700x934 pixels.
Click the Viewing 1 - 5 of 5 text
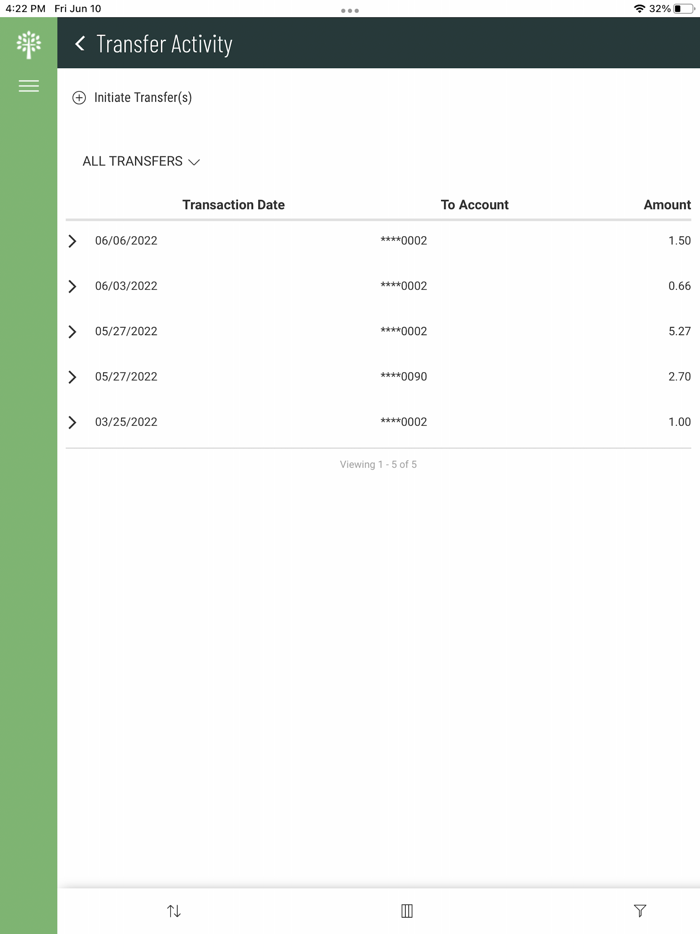coord(378,465)
